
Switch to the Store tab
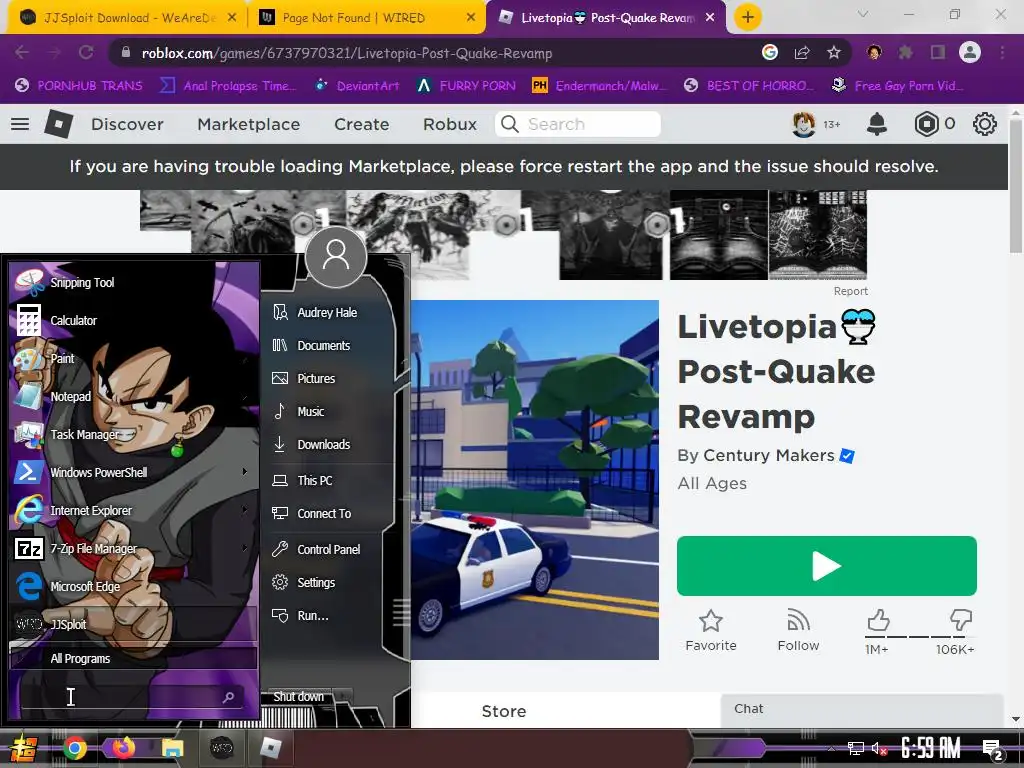(x=504, y=711)
